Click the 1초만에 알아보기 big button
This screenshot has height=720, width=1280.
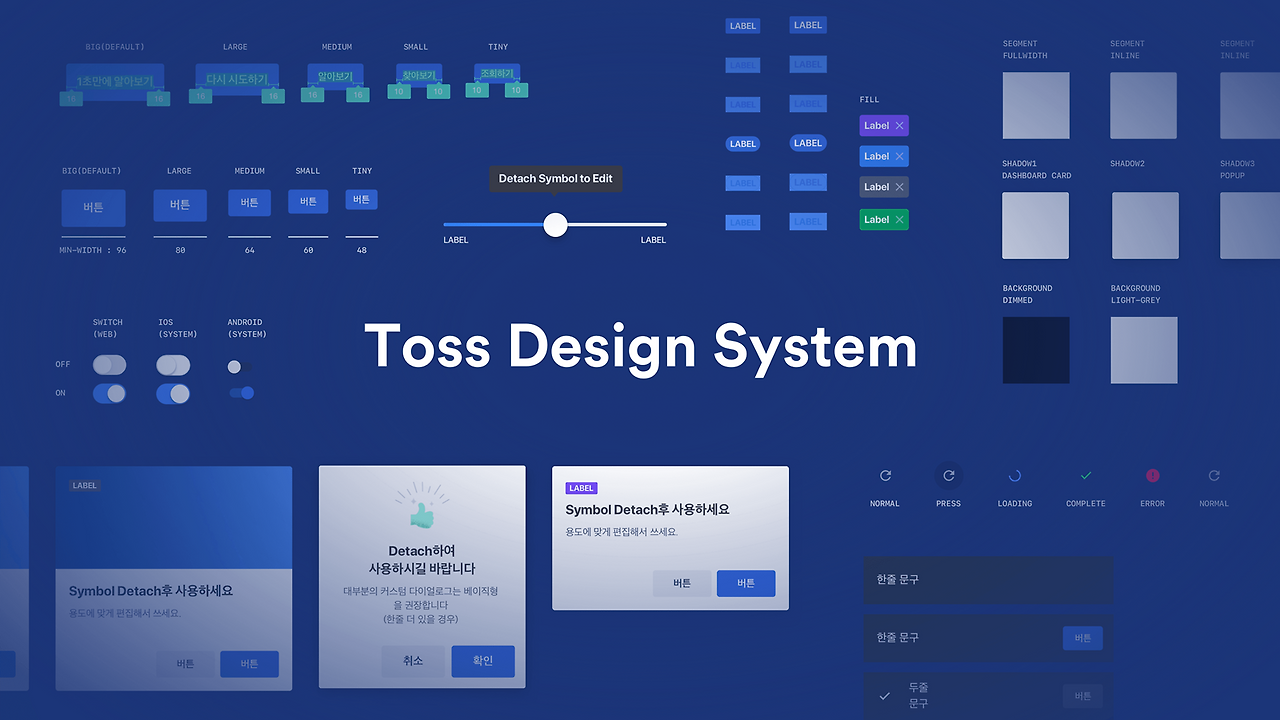tap(115, 80)
